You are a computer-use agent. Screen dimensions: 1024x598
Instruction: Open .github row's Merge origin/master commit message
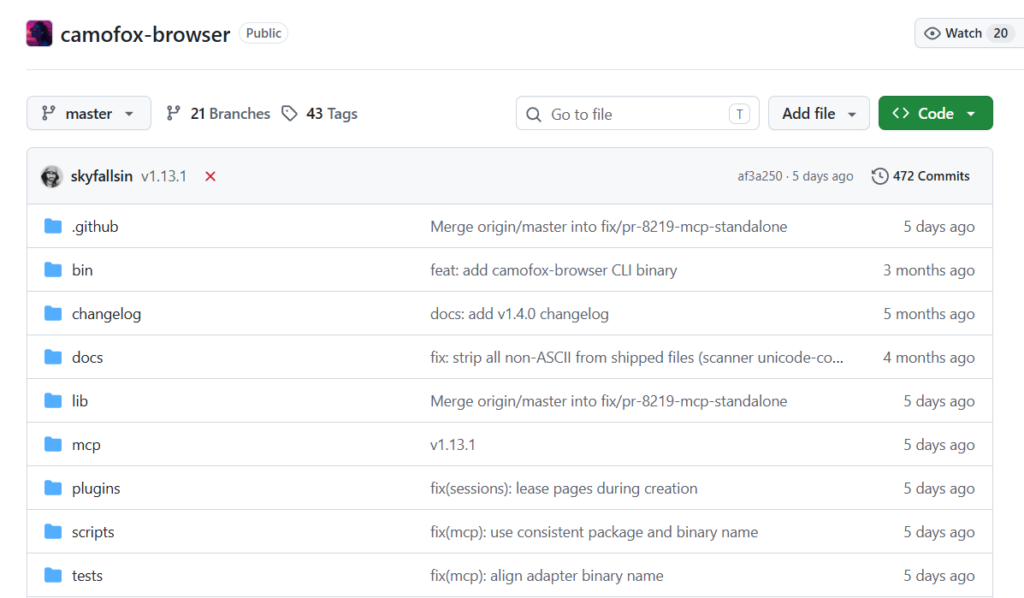[609, 227]
